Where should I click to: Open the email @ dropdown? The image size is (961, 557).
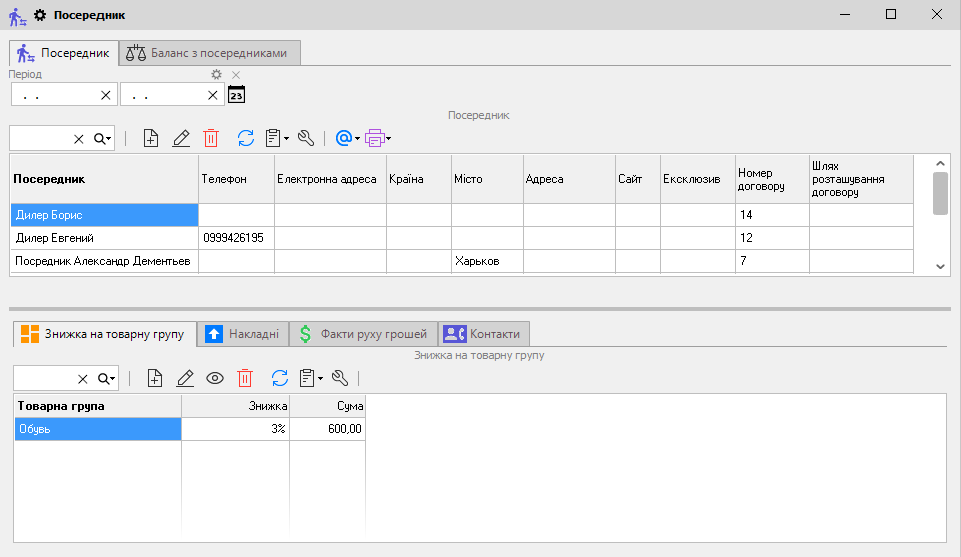[x=348, y=139]
